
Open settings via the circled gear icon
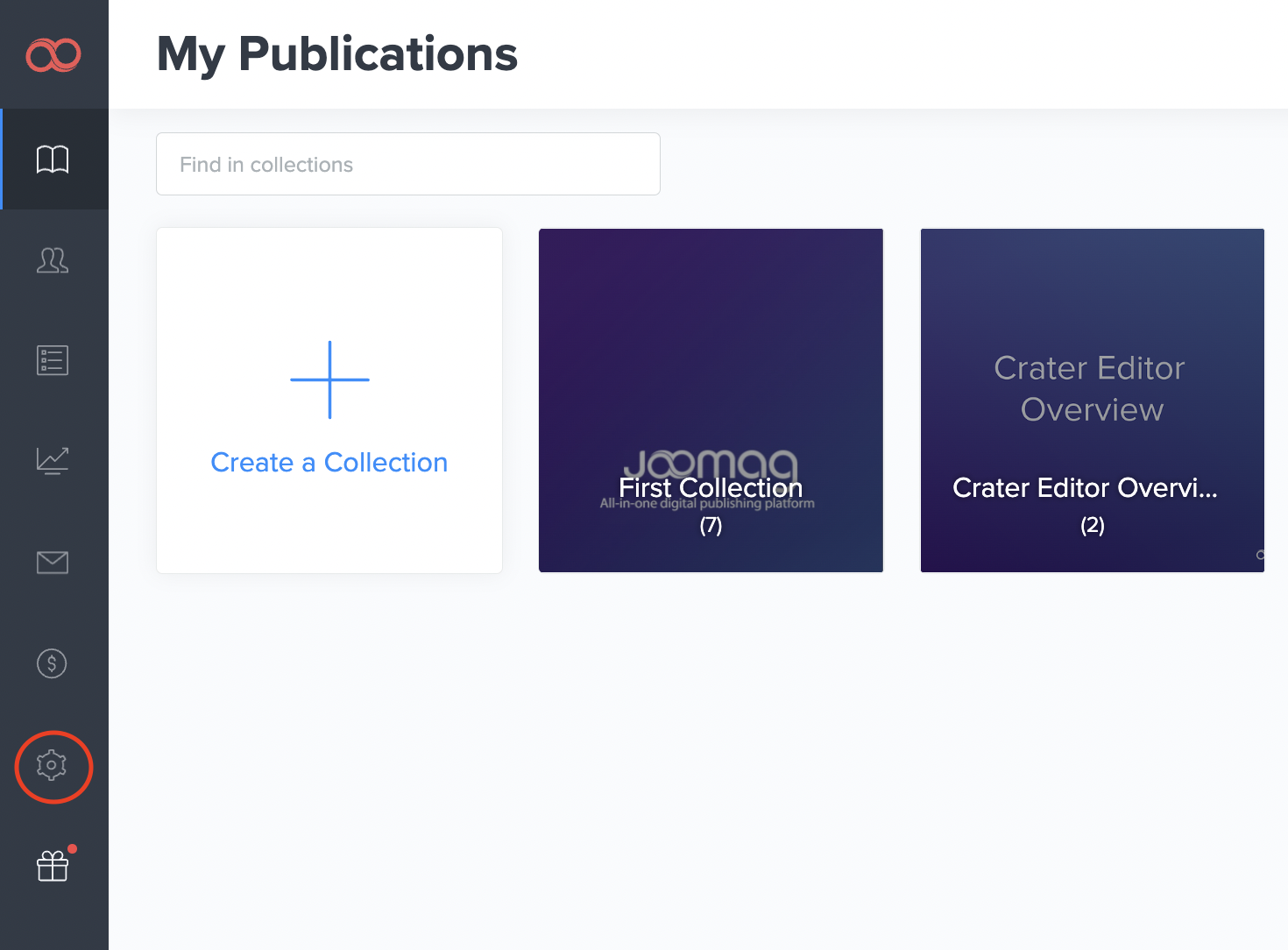53,766
